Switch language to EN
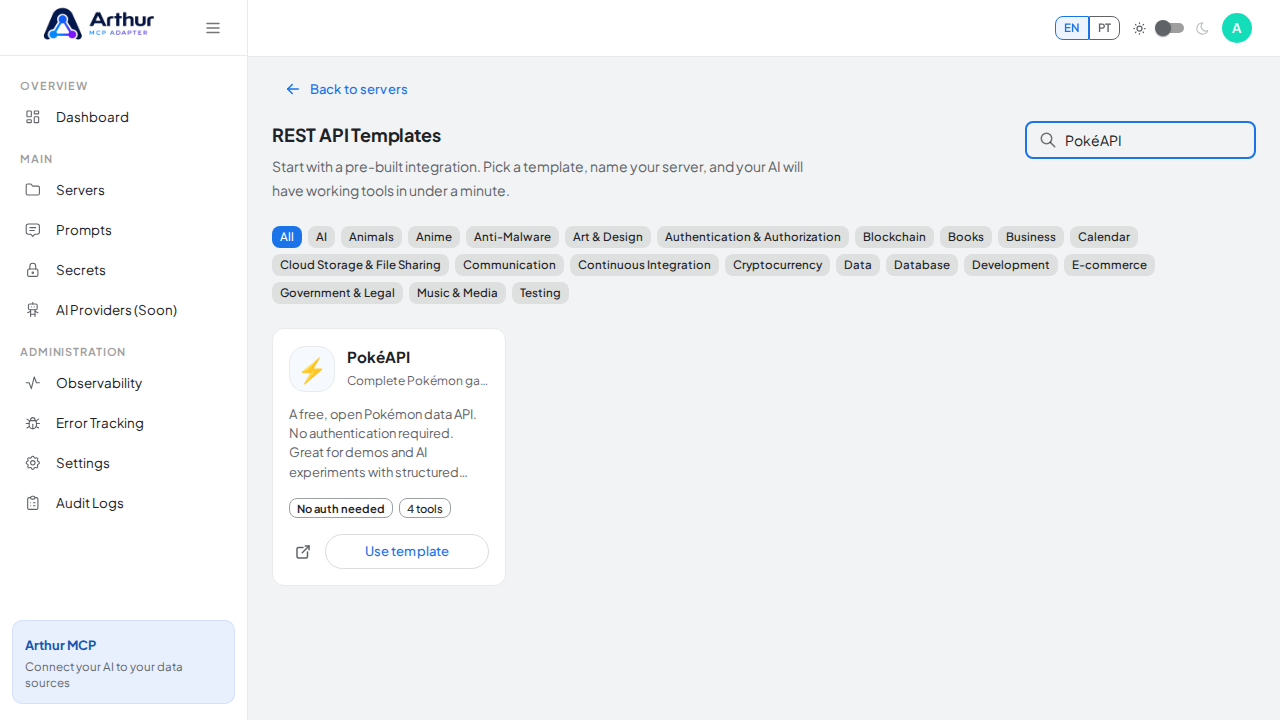The height and width of the screenshot is (720, 1280). (1072, 28)
